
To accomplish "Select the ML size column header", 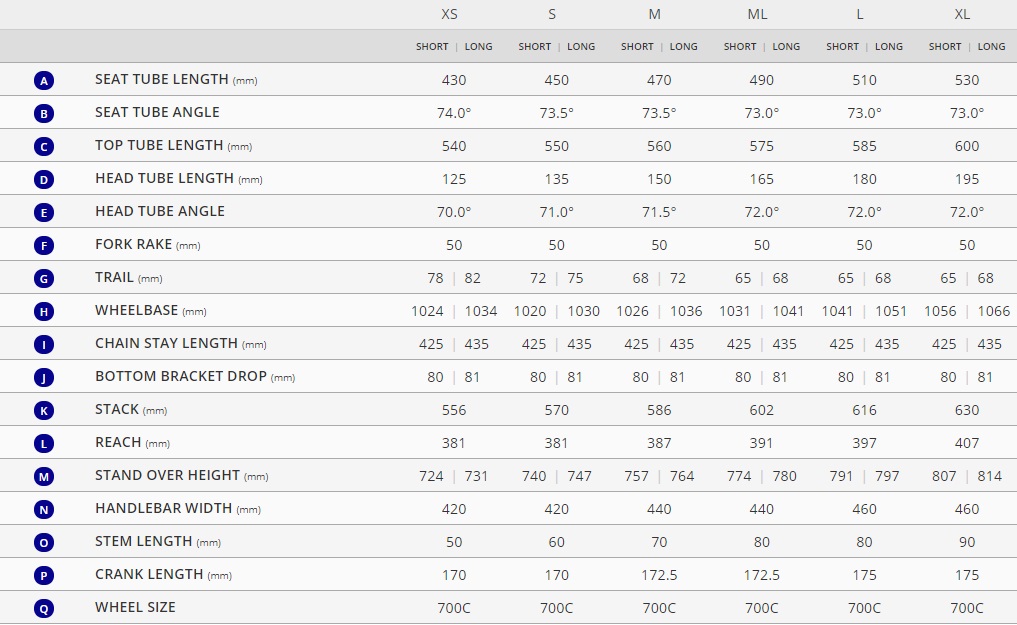I will pyautogui.click(x=758, y=14).
